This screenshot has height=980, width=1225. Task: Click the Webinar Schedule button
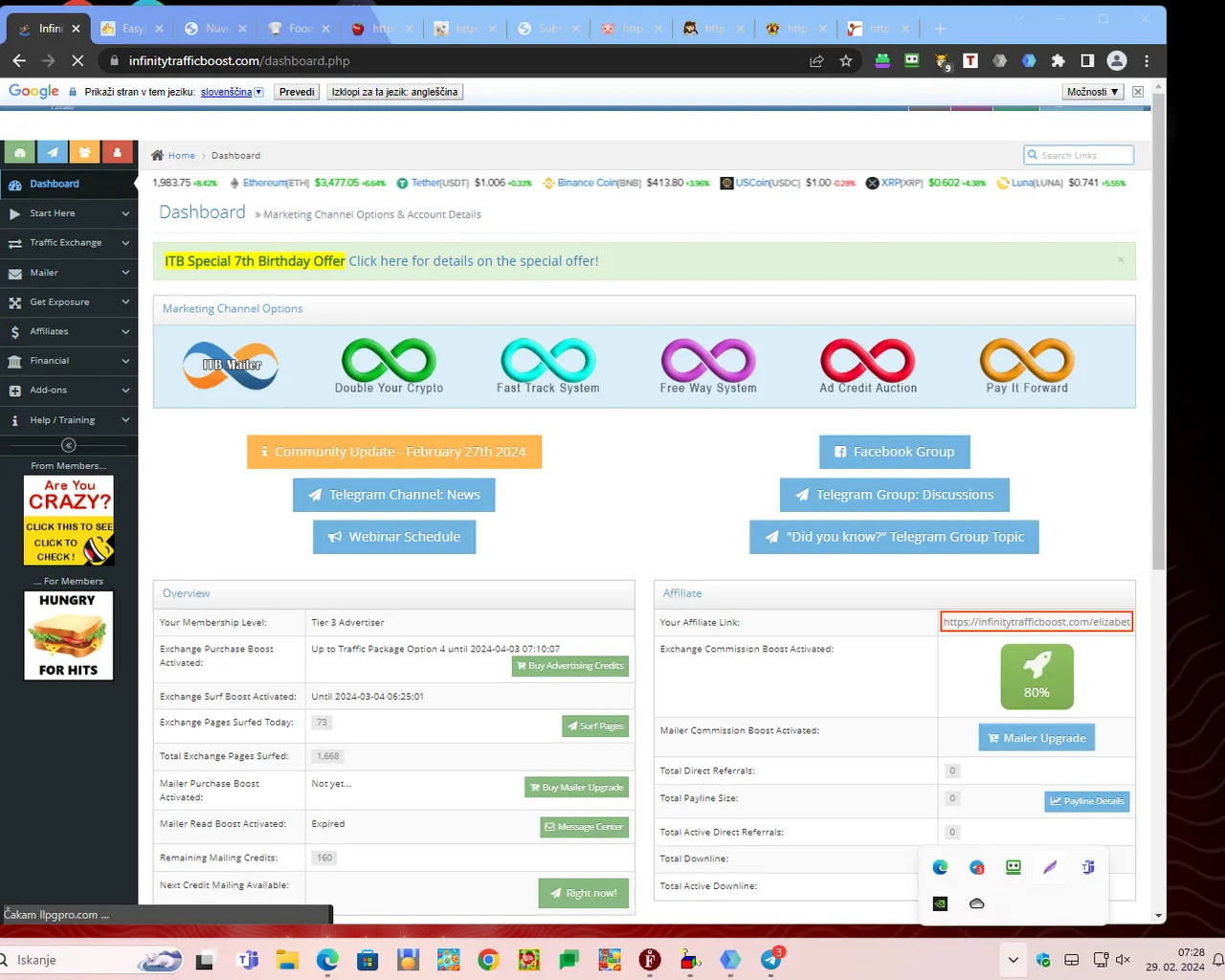pyautogui.click(x=394, y=537)
